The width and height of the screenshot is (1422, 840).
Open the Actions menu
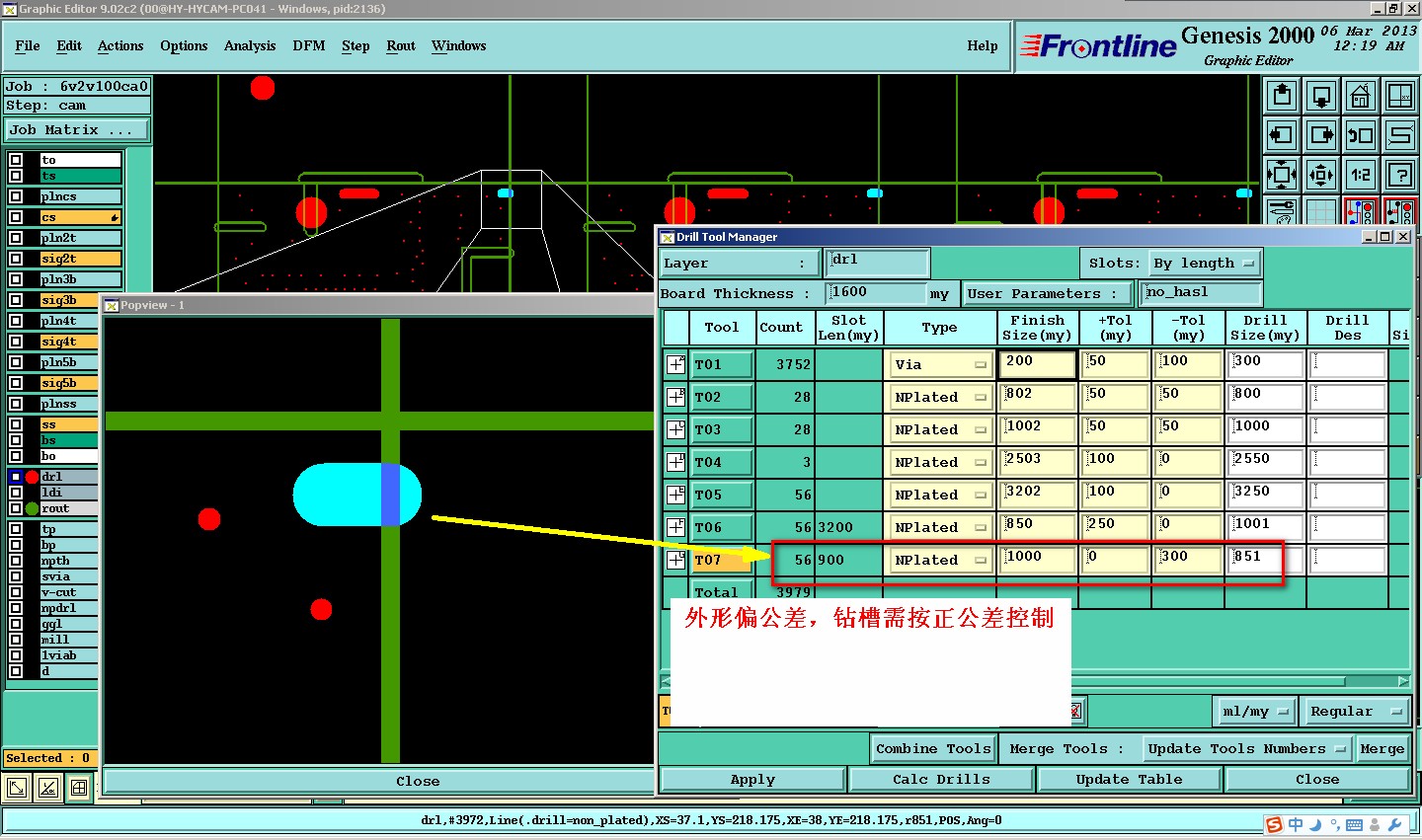[120, 45]
